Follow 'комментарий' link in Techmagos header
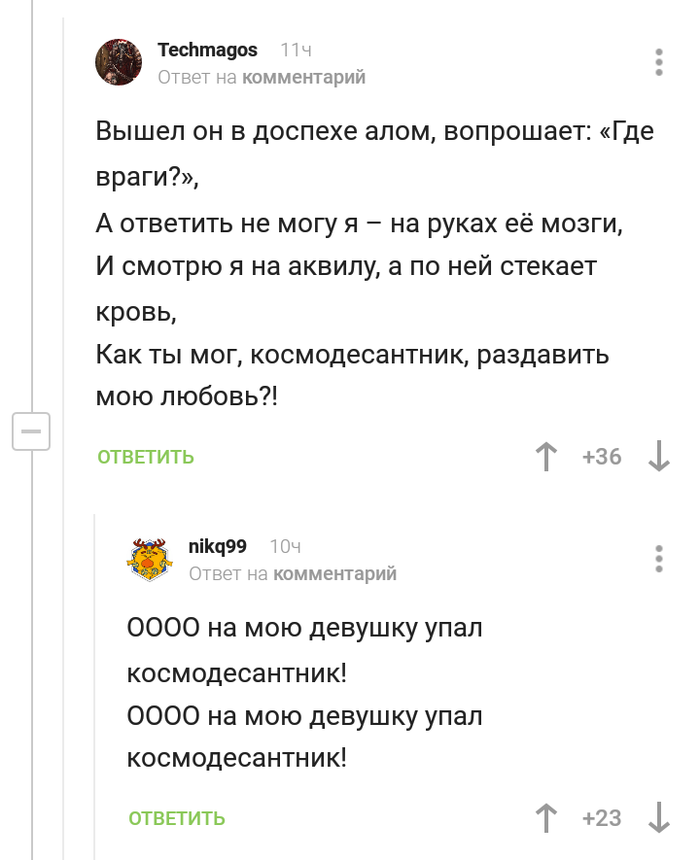Image resolution: width=700 pixels, height=860 pixels. coord(303,77)
